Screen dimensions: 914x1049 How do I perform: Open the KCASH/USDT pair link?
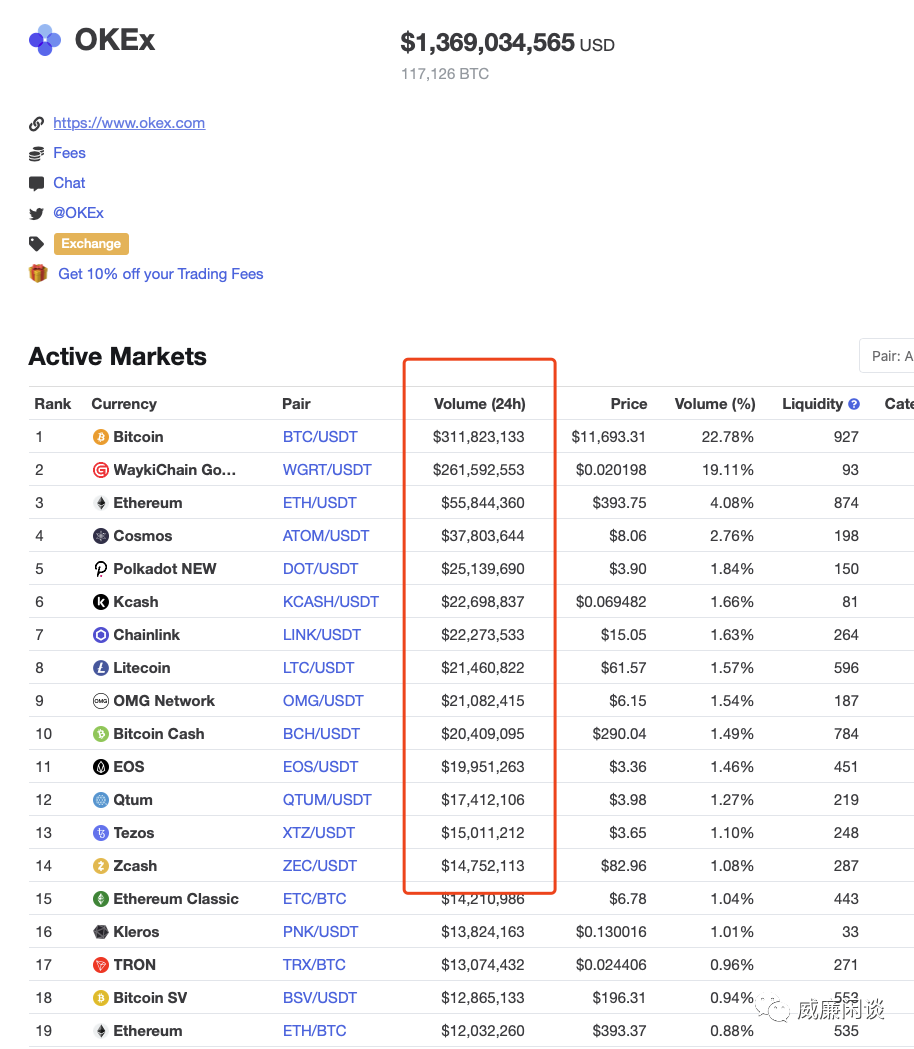331,602
